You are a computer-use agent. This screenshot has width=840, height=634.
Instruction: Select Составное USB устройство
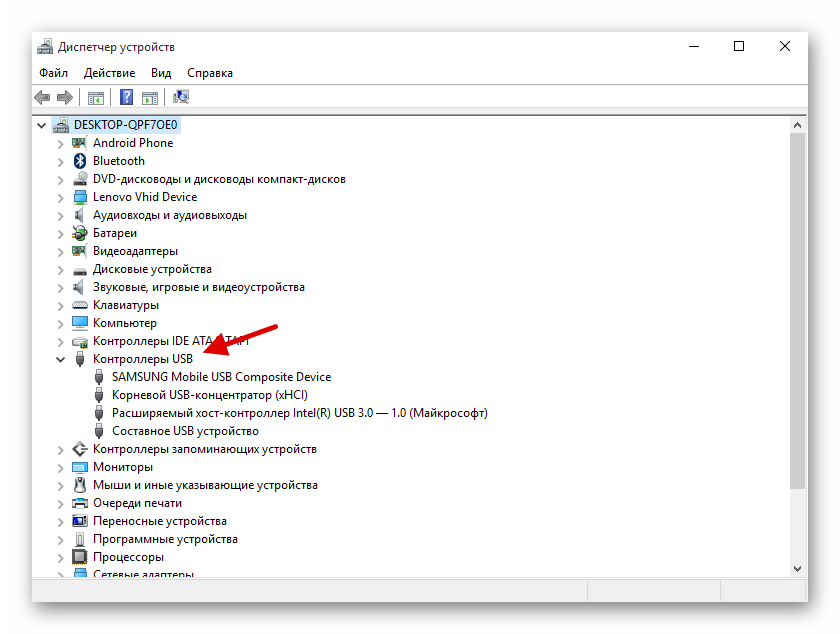point(185,431)
